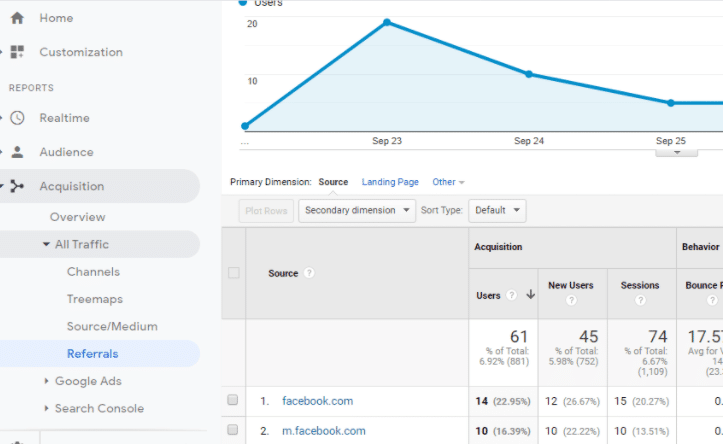Click the Behavior column group header
This screenshot has height=444, width=723.
point(700,247)
